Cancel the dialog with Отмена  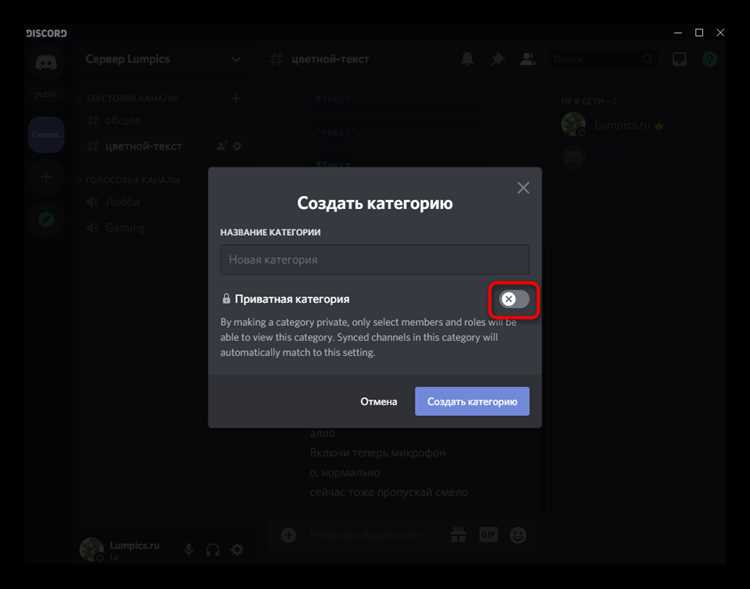point(379,401)
